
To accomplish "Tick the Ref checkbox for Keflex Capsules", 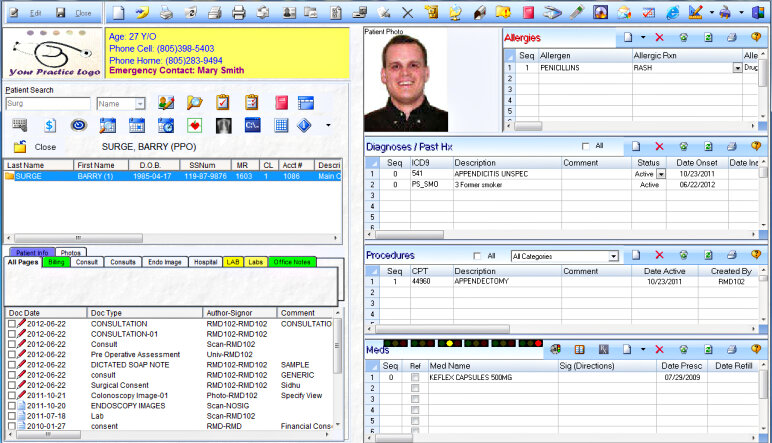I will [415, 379].
